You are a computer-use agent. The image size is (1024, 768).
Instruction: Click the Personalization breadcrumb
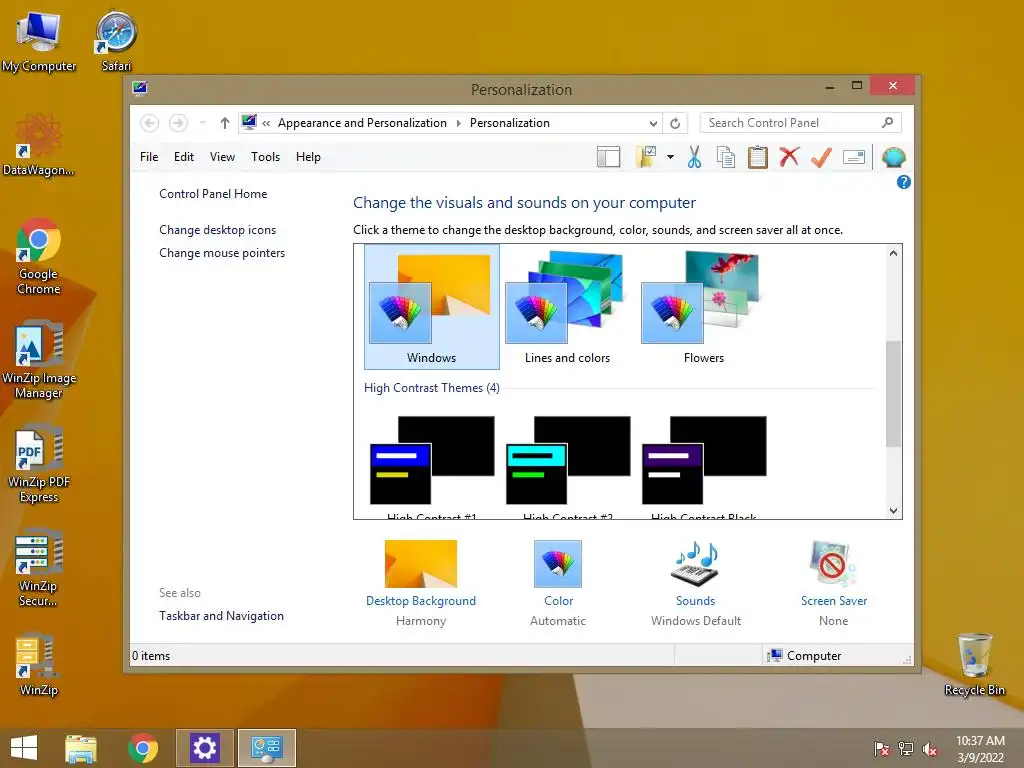coord(509,123)
